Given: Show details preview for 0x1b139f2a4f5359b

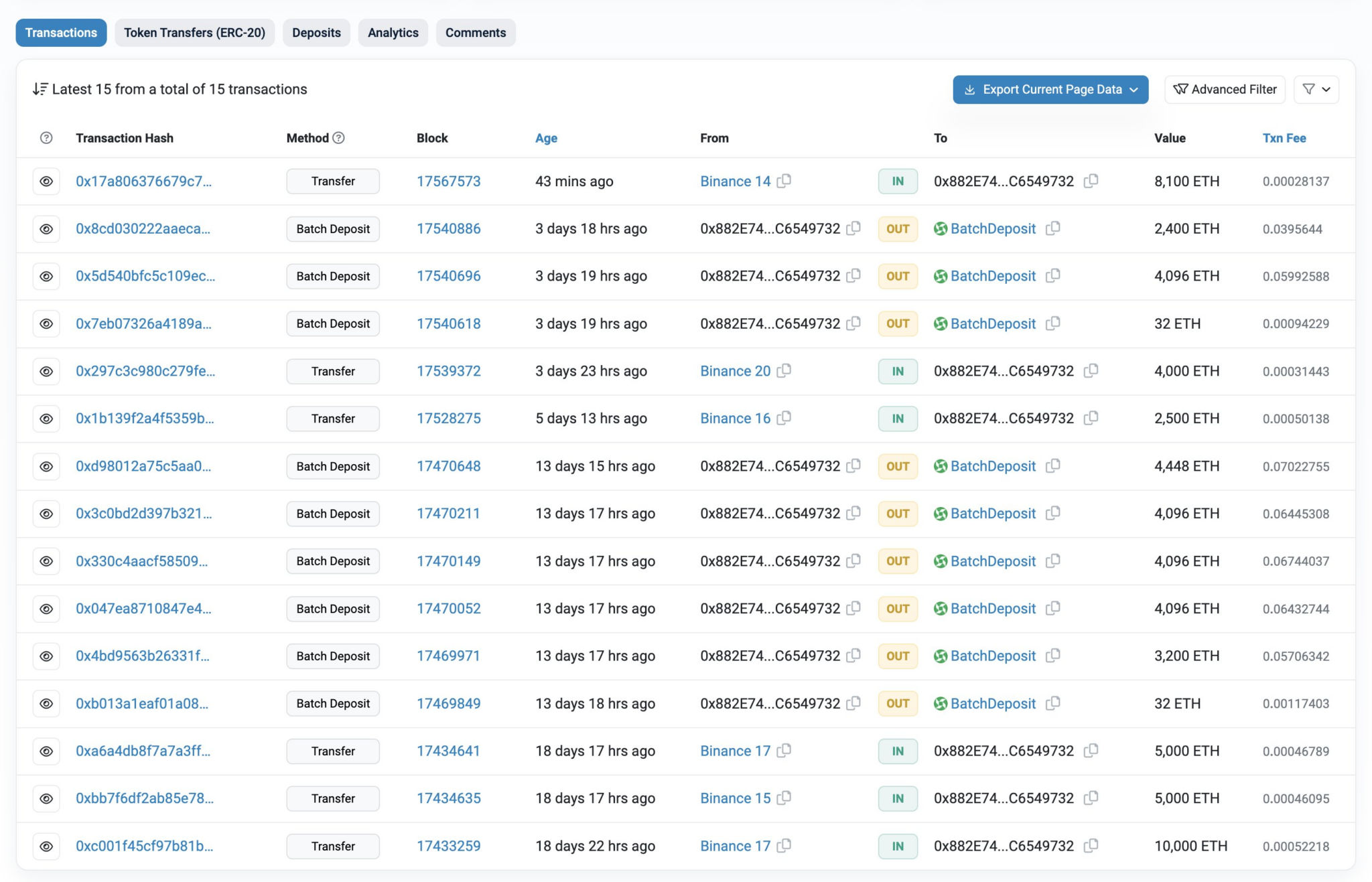Looking at the screenshot, I should [46, 419].
